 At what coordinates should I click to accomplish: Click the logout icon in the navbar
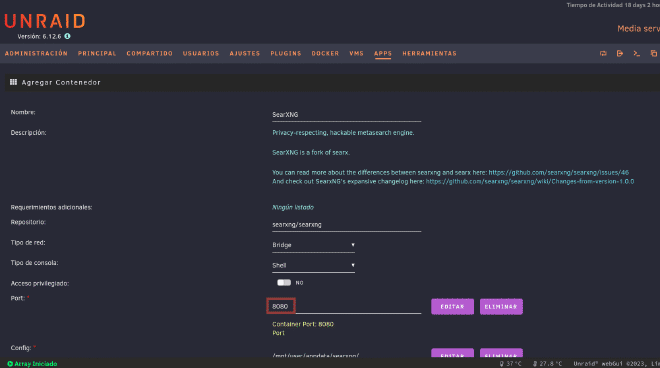(620, 53)
